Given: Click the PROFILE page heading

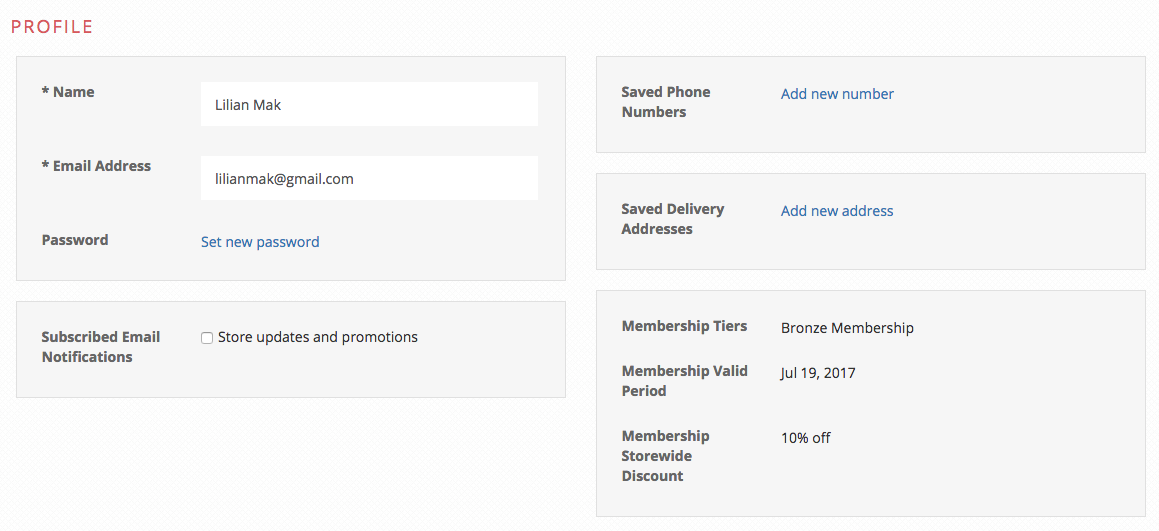Looking at the screenshot, I should pos(52,27).
